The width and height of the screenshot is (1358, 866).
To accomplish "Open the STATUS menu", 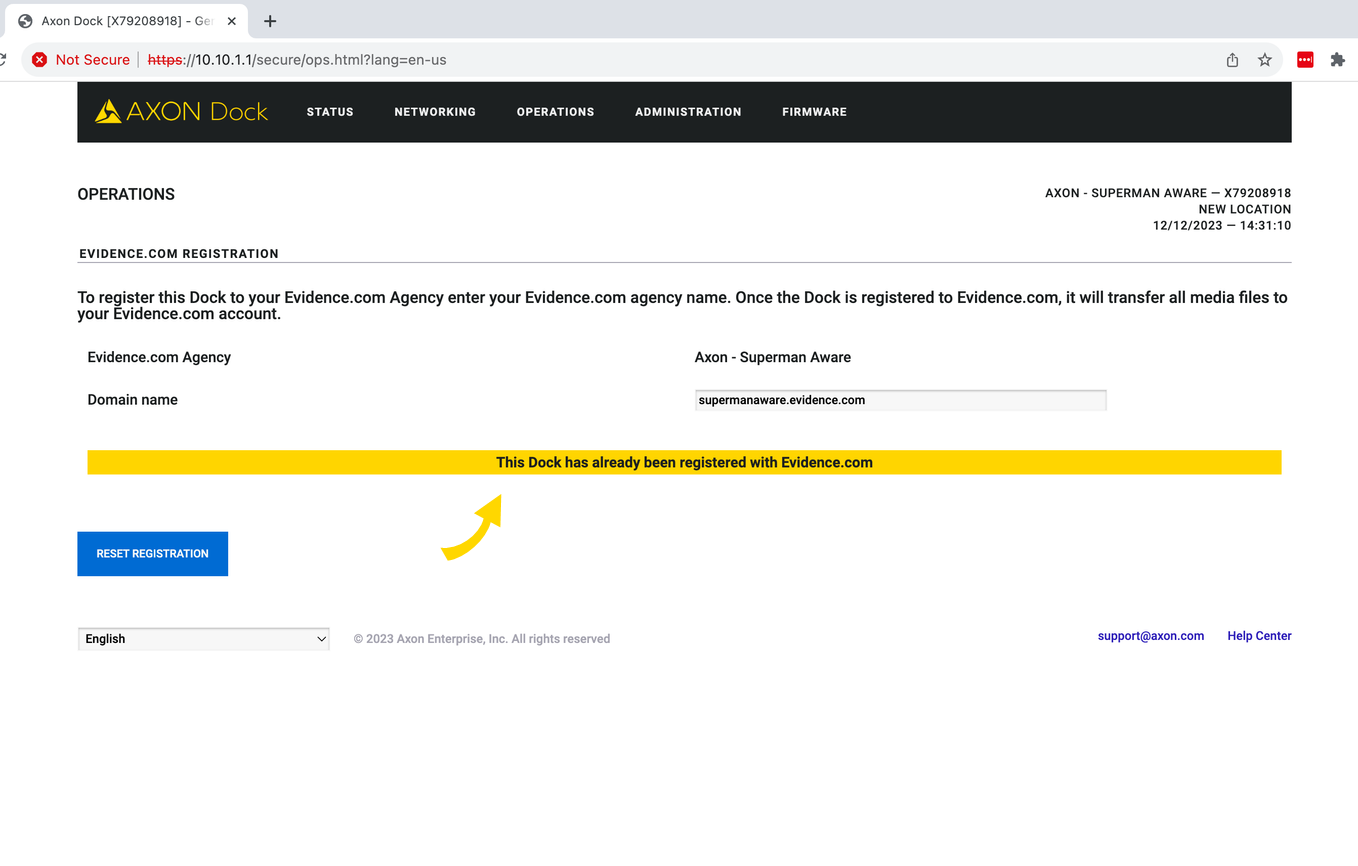I will 330,112.
